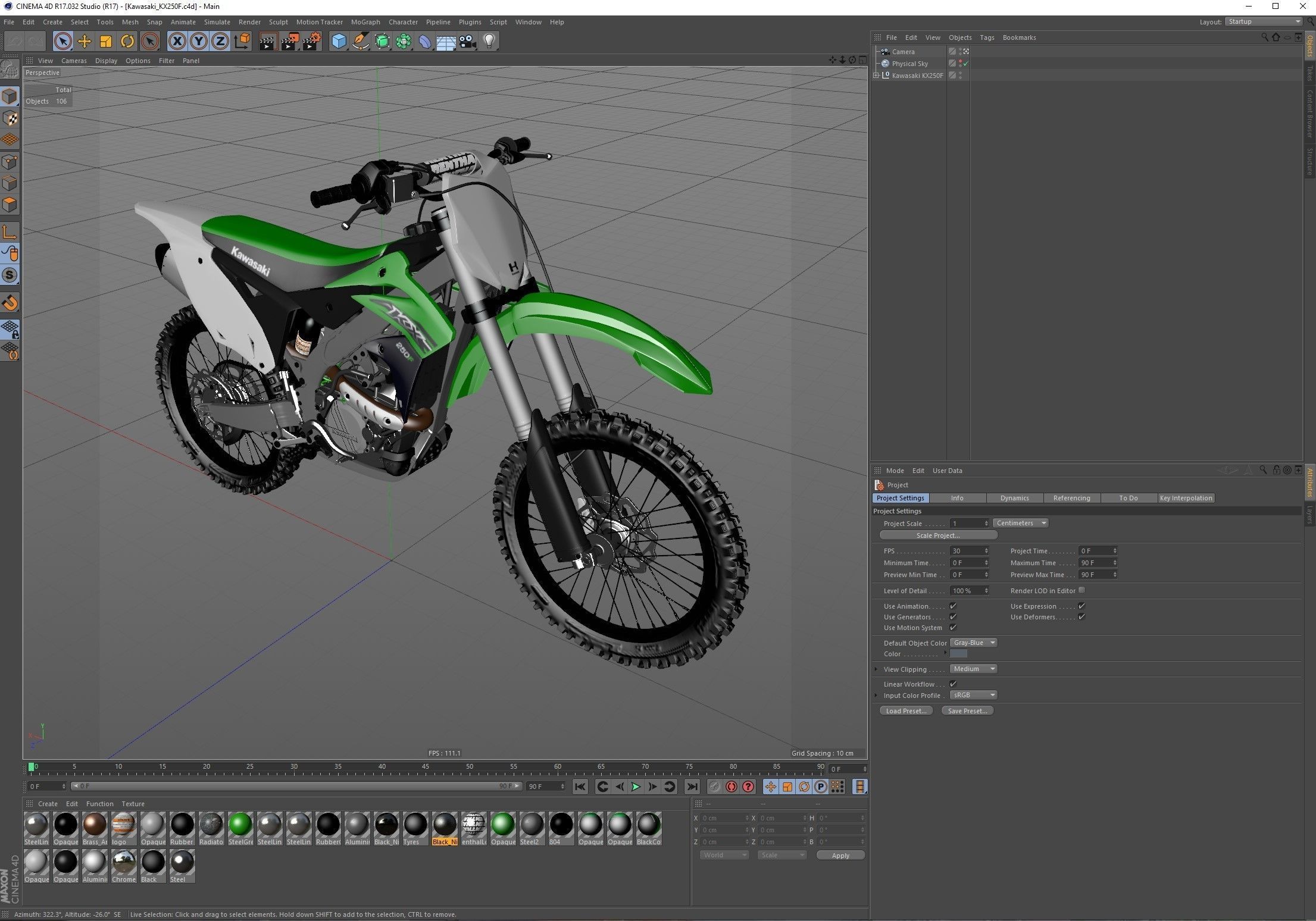Go to end of animation

(692, 787)
